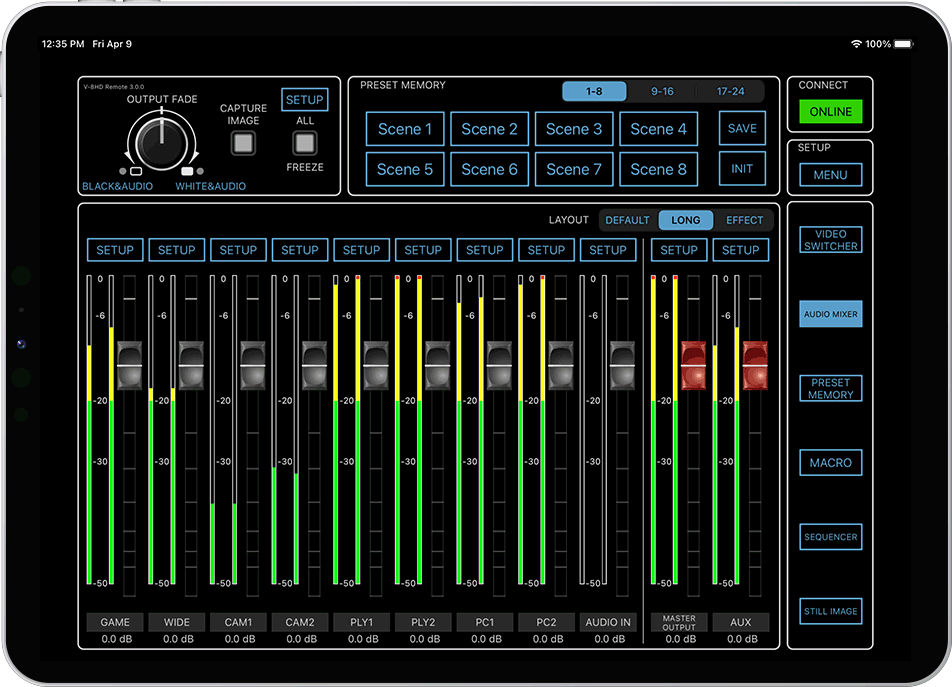Open the Still Image panel

click(x=830, y=611)
